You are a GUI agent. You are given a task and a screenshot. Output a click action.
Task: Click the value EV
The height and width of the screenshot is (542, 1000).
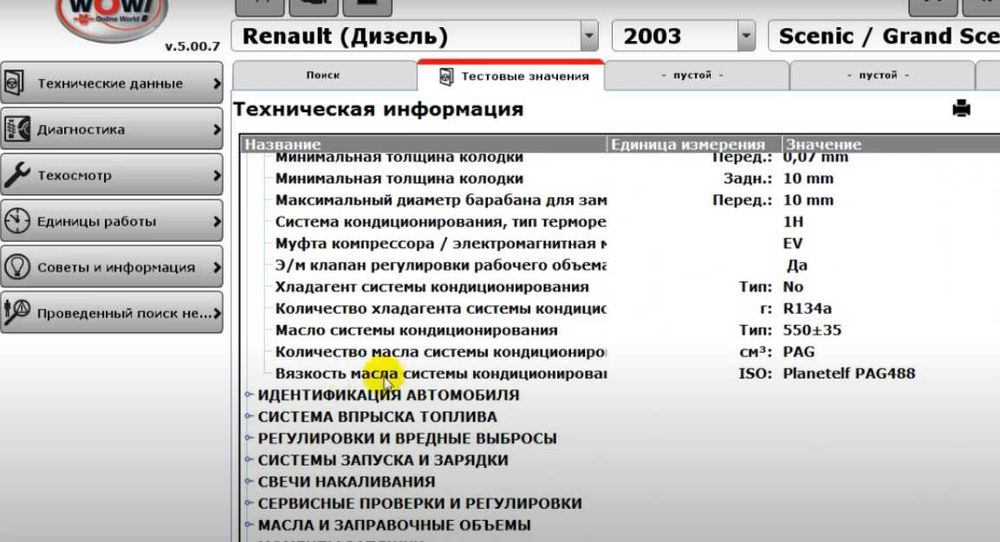(793, 244)
